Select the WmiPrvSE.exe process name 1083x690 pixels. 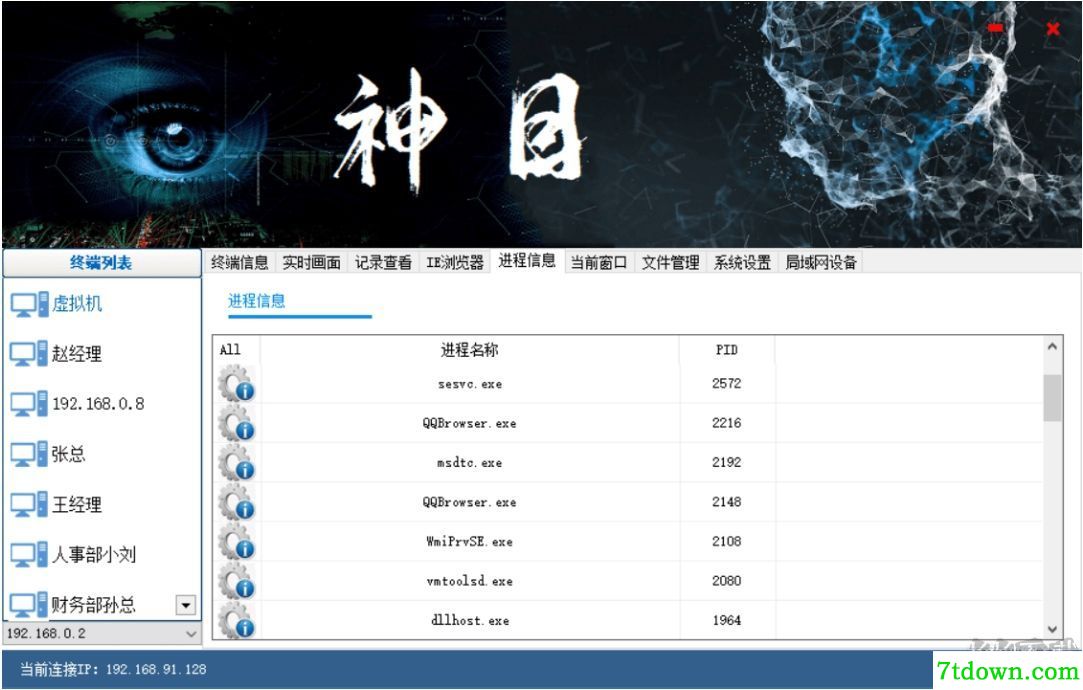coord(470,542)
